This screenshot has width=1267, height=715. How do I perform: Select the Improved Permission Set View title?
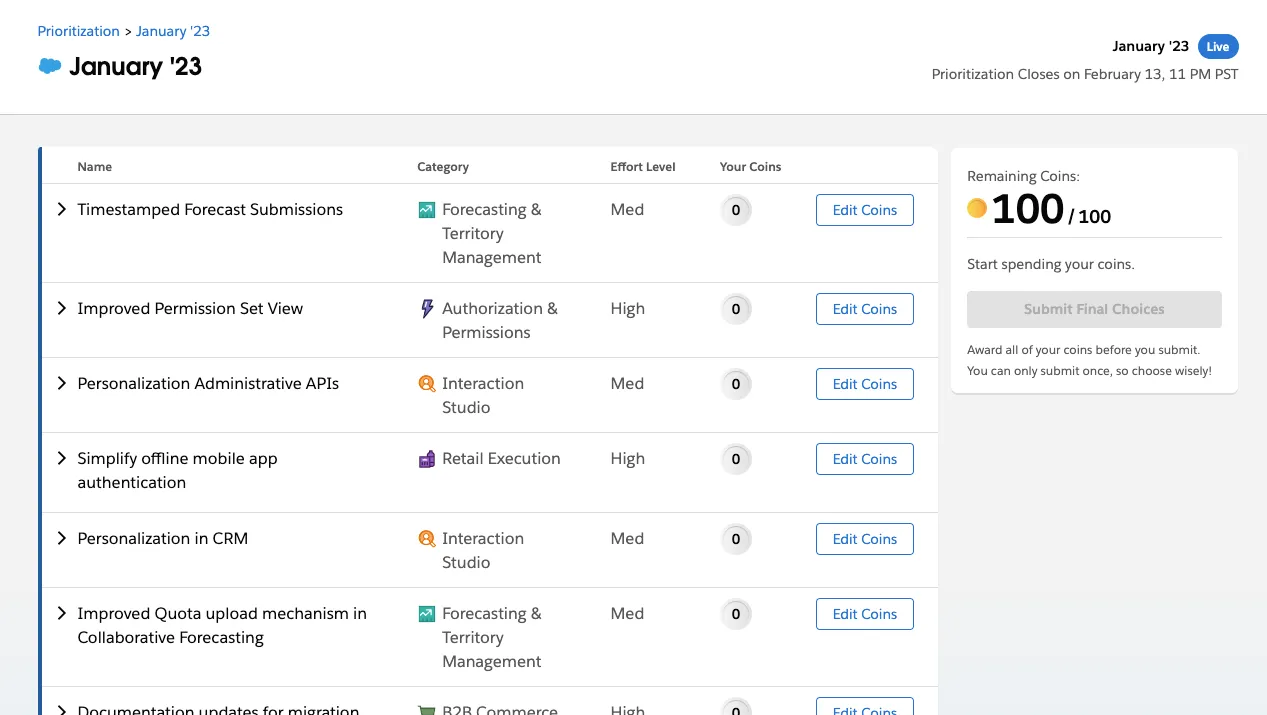190,309
